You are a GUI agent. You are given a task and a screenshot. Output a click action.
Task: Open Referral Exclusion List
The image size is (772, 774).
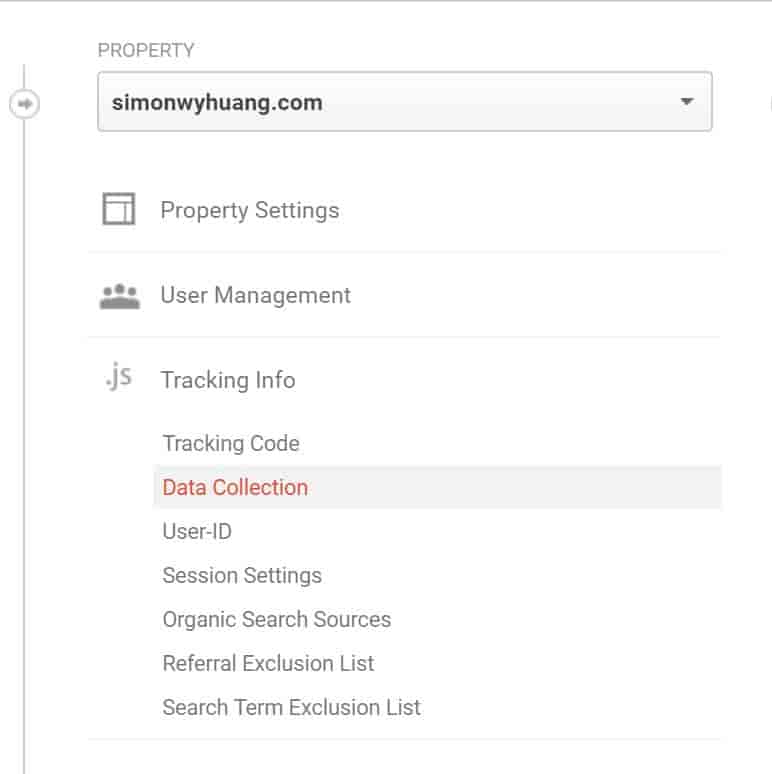click(x=268, y=663)
